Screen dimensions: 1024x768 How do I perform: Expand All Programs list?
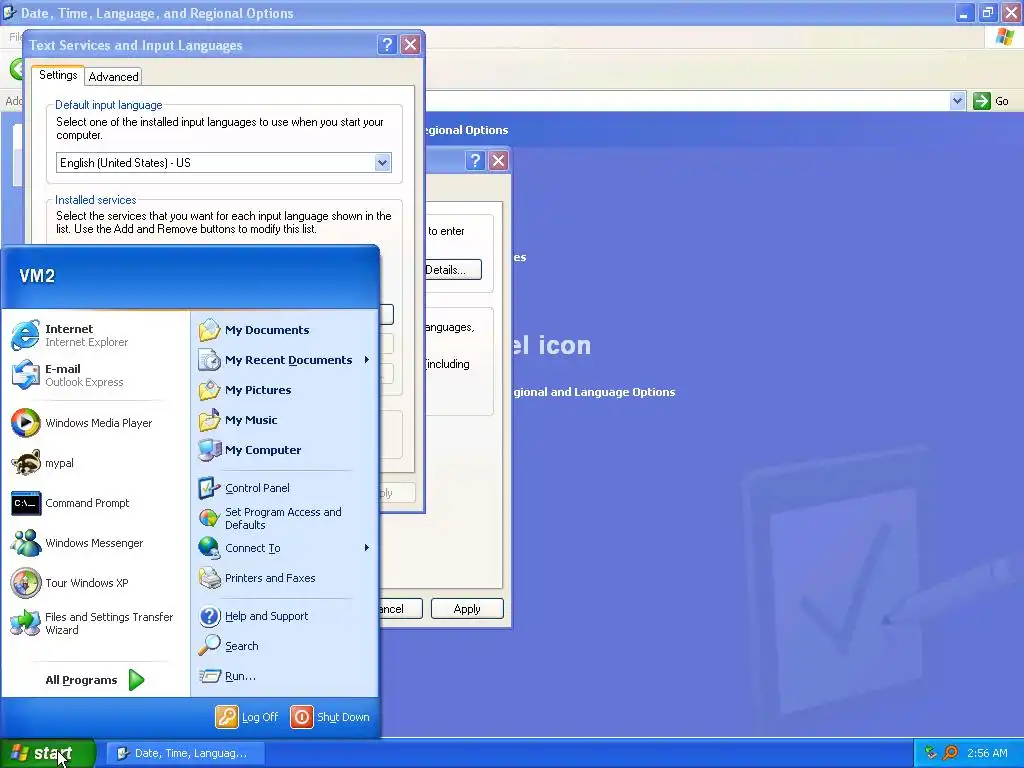[95, 680]
